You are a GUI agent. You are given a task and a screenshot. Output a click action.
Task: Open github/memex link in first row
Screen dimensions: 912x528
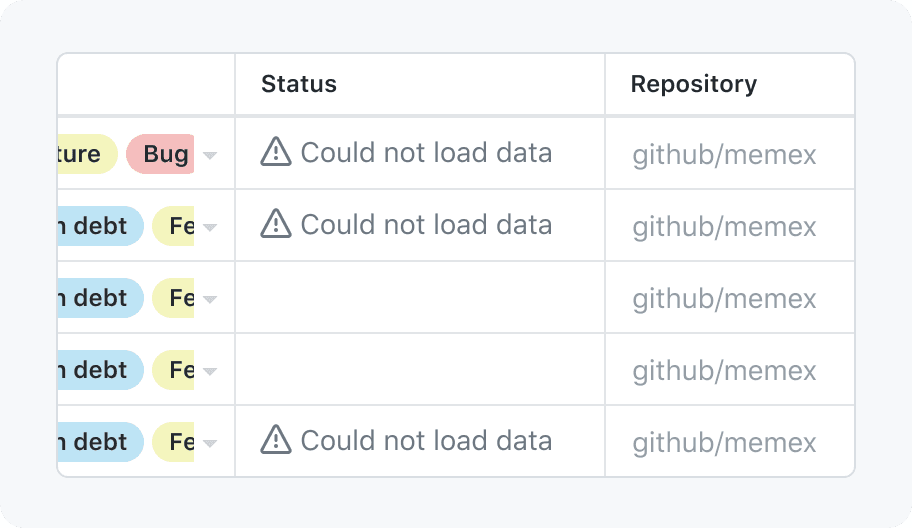coord(724,155)
